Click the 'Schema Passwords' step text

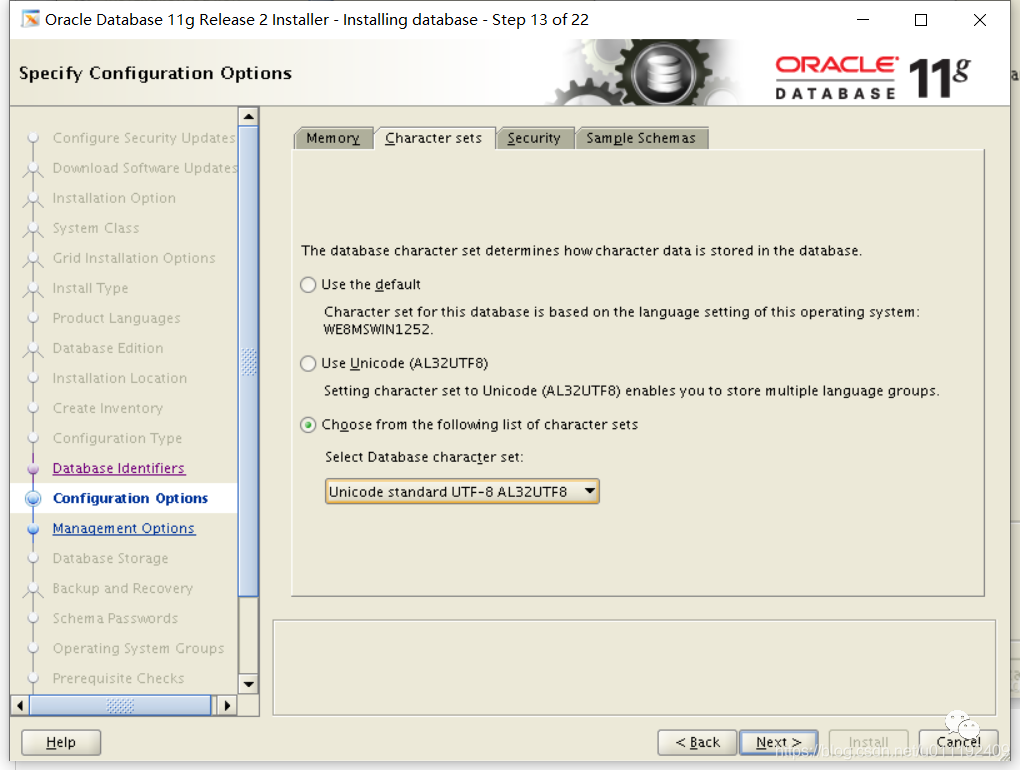pos(115,618)
